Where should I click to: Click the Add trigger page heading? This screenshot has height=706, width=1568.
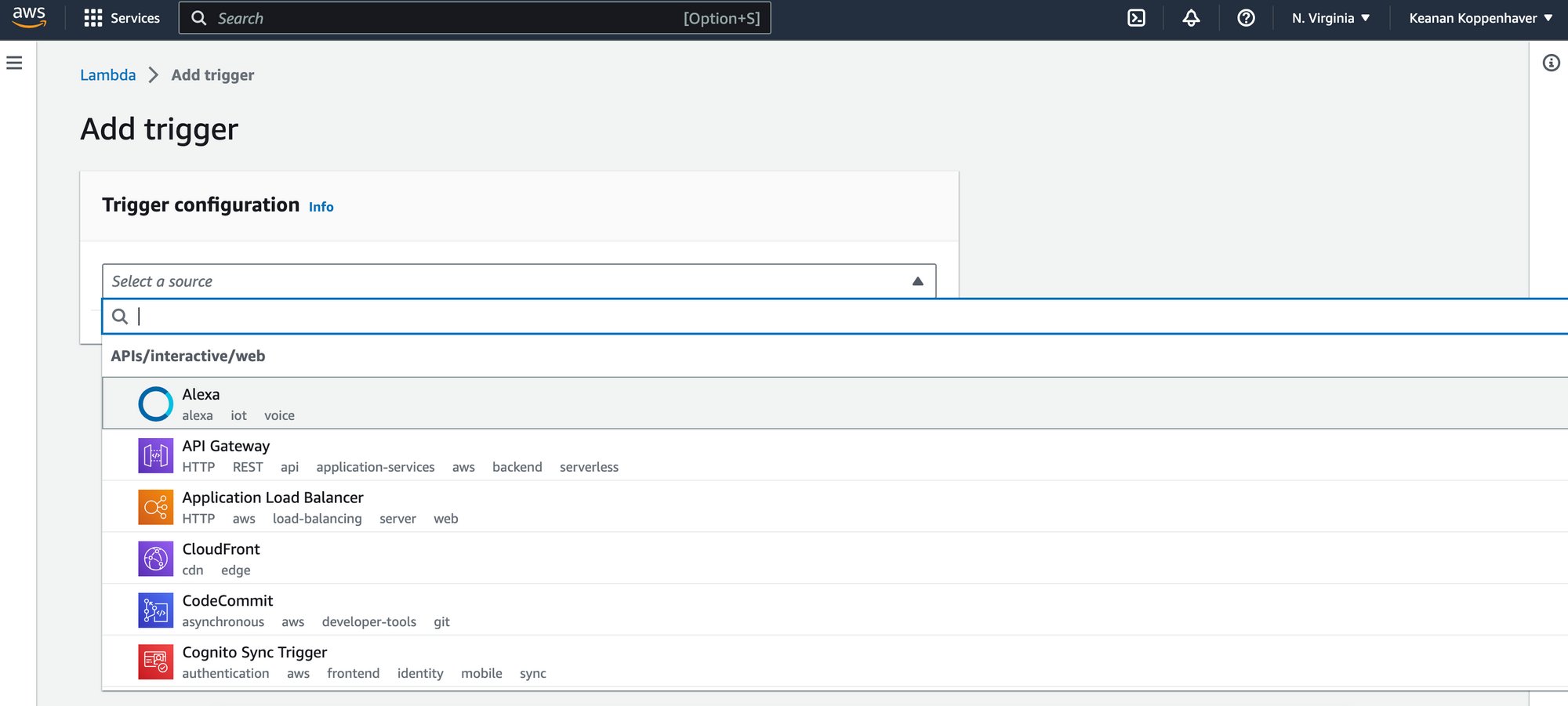[159, 129]
